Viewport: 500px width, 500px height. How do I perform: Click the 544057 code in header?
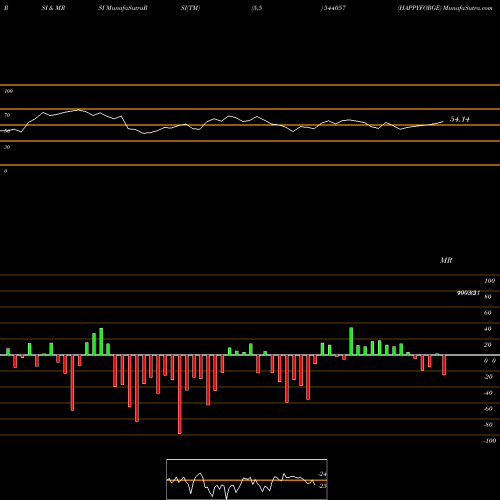point(334,8)
